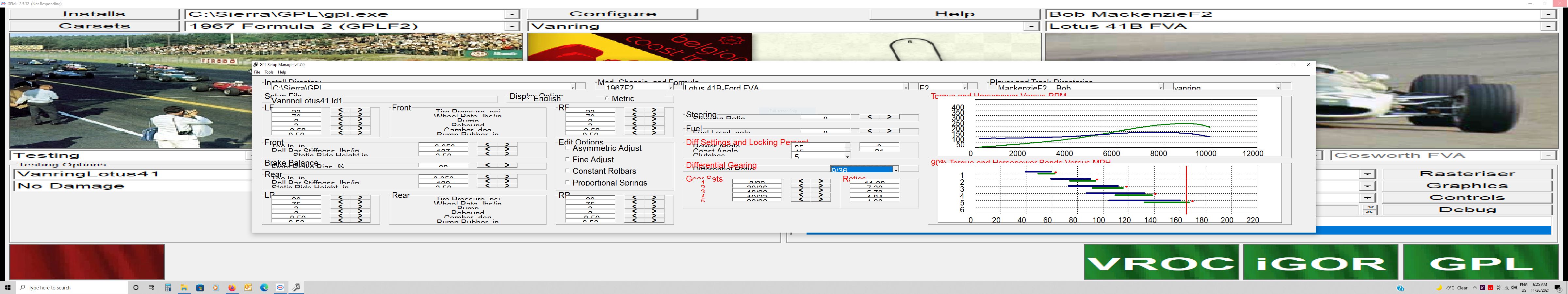Viewport: 1568px width, 294px height.
Task: Click the Debug button
Action: 1467,209
